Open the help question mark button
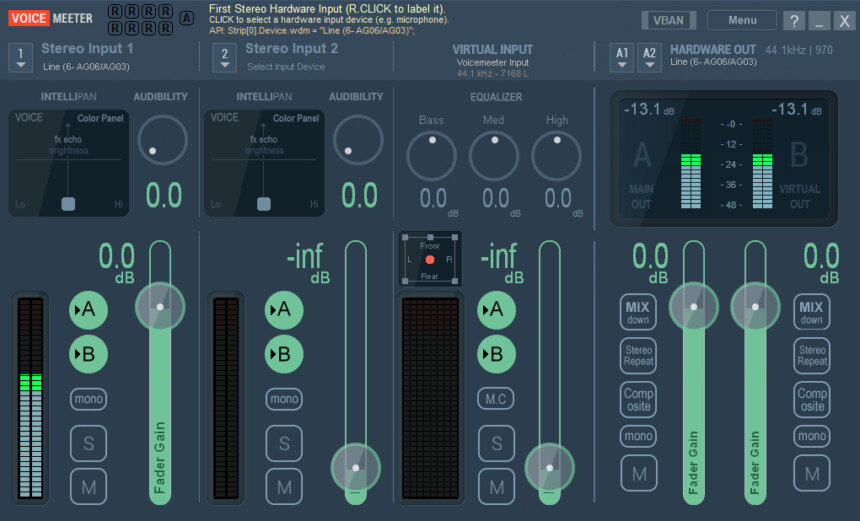Viewport: 860px width, 521px height. pyautogui.click(x=793, y=21)
